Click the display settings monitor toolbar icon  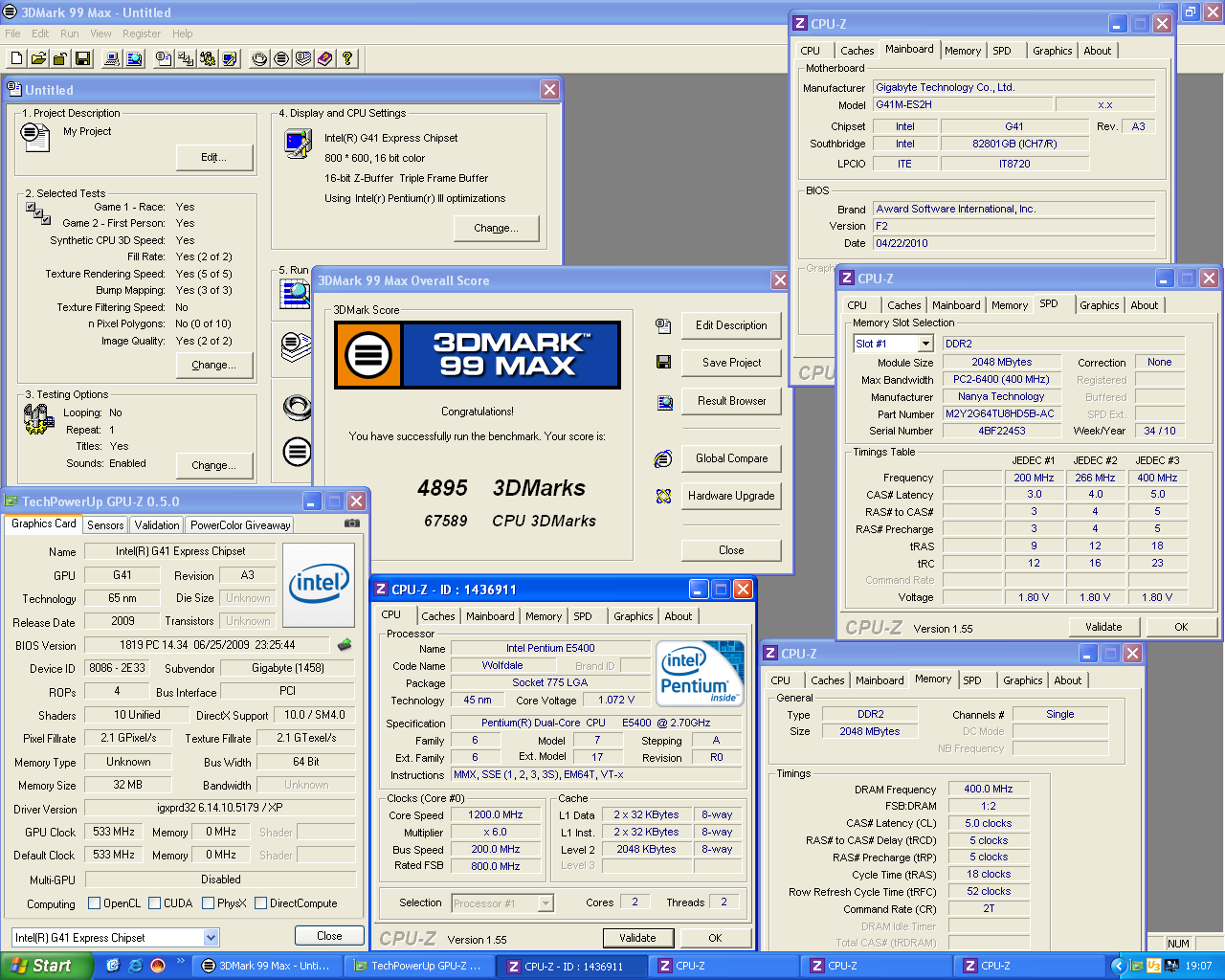pos(230,58)
